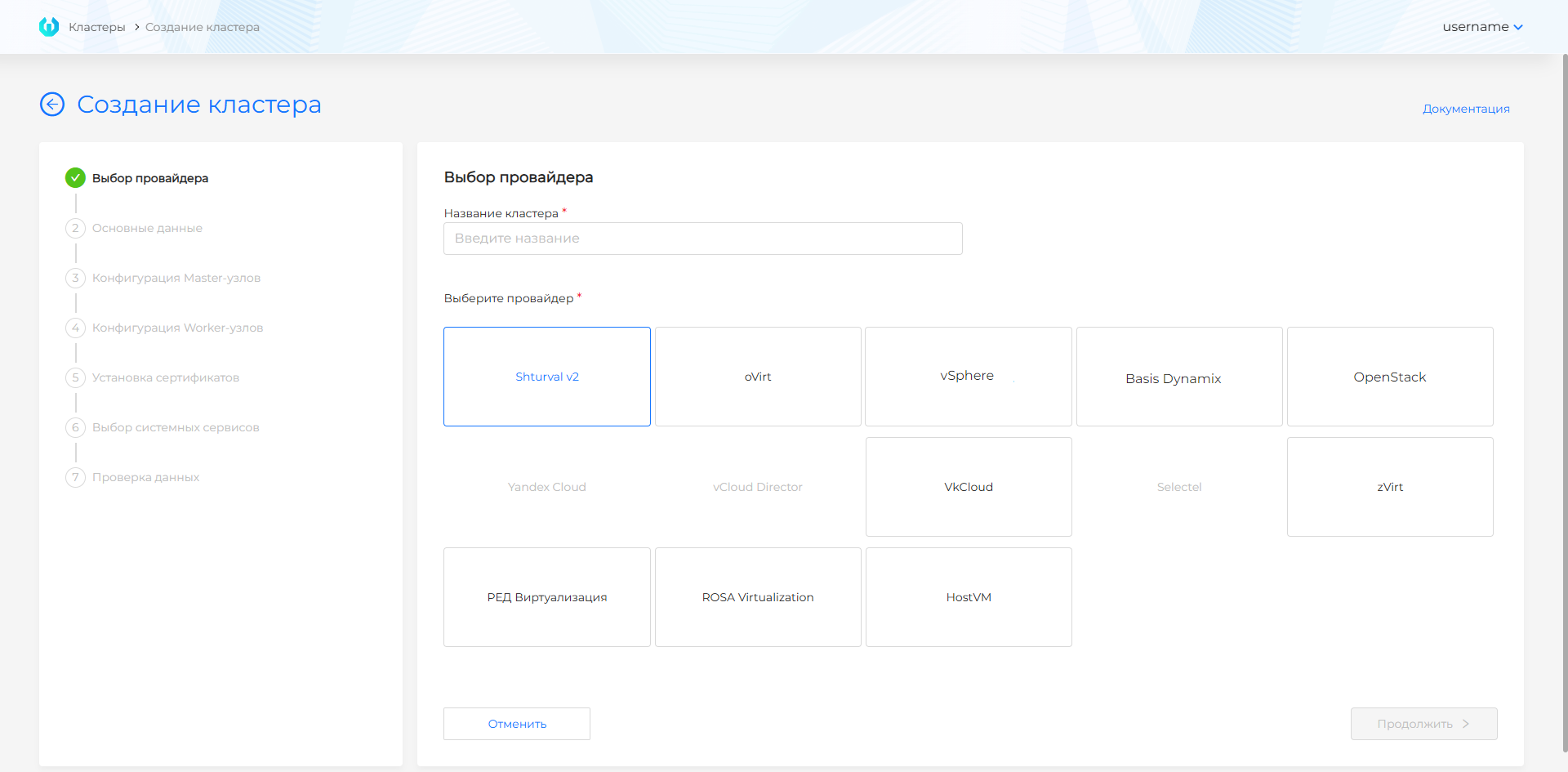
Task: Click step 7 circle icon in wizard
Action: [75, 477]
